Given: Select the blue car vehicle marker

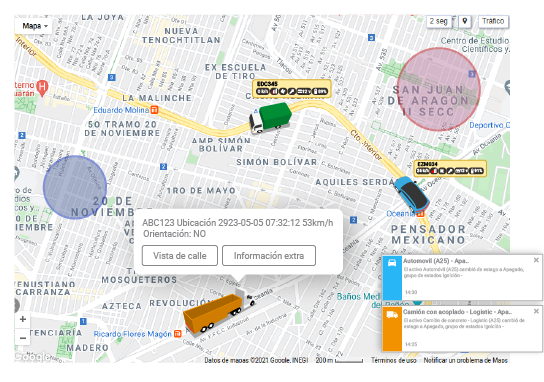Looking at the screenshot, I should tap(412, 195).
